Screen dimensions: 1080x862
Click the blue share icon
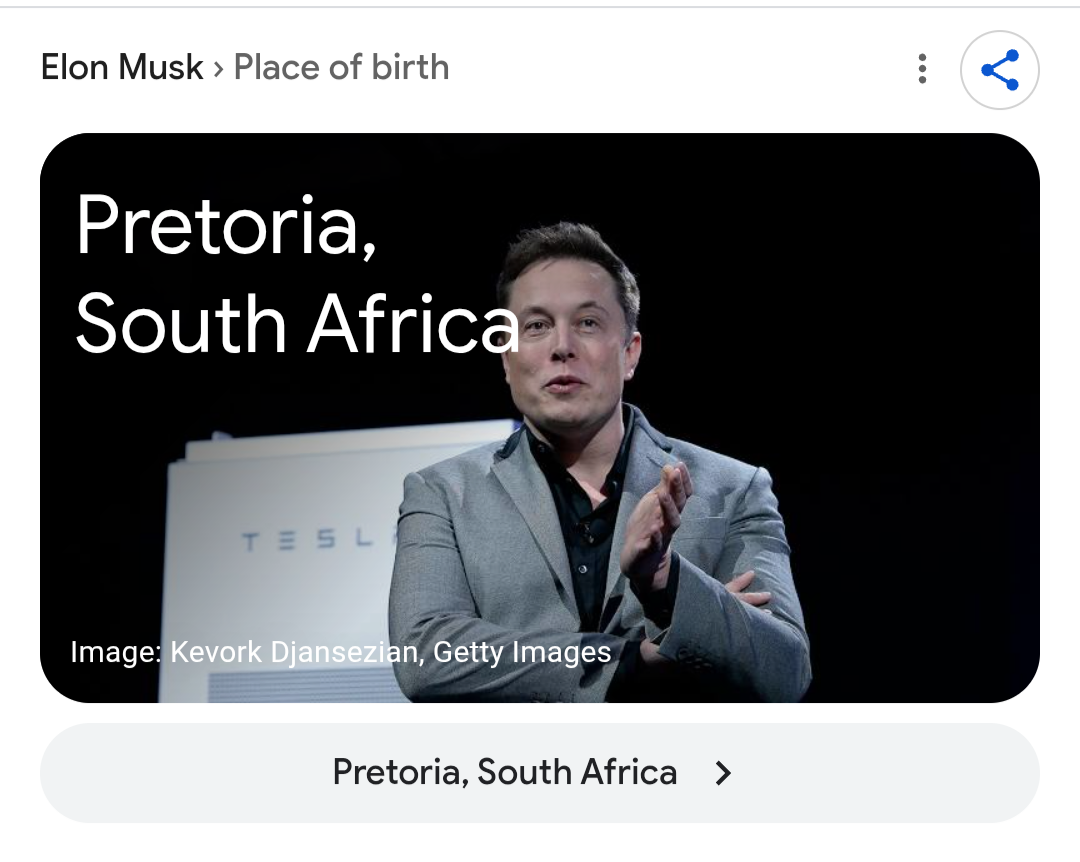point(999,70)
